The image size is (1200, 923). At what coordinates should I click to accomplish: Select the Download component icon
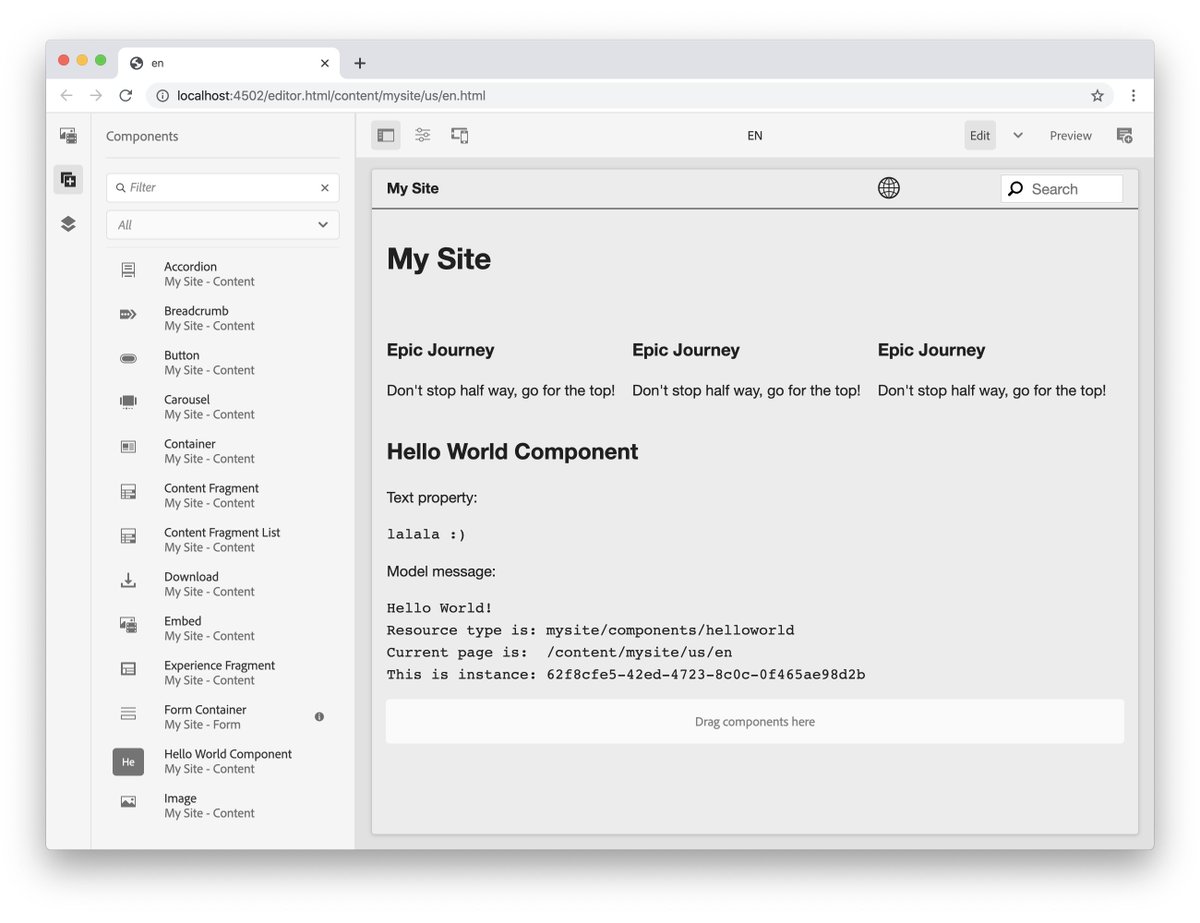pyautogui.click(x=128, y=580)
